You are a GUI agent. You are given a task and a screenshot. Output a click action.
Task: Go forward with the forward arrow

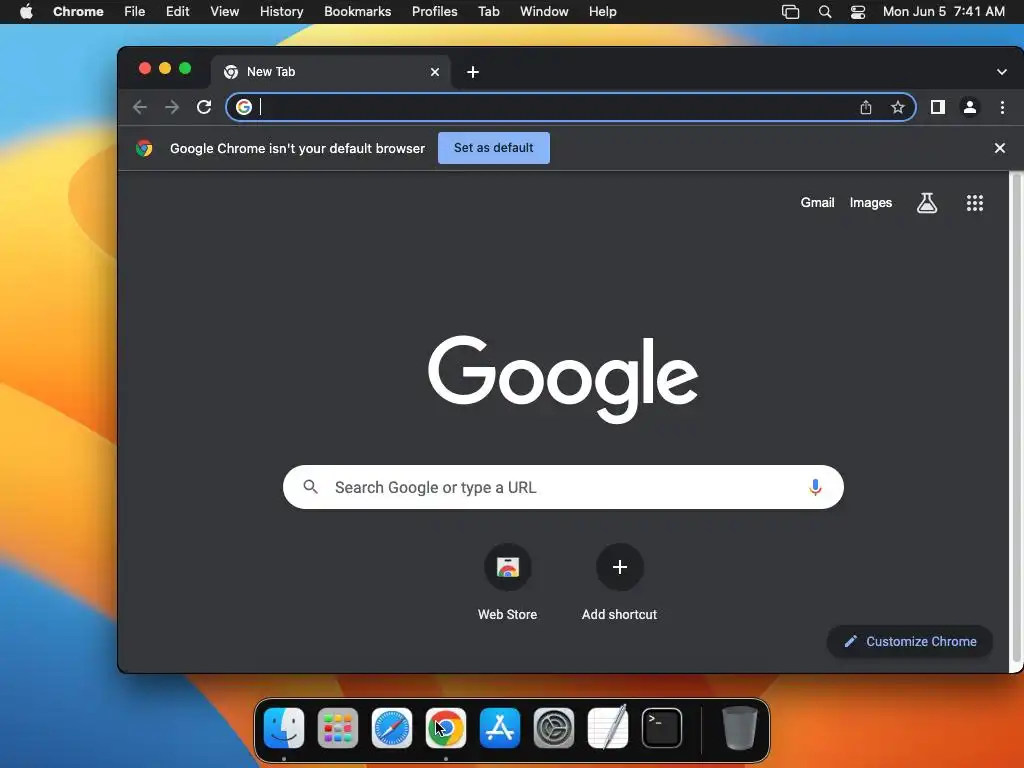(172, 107)
